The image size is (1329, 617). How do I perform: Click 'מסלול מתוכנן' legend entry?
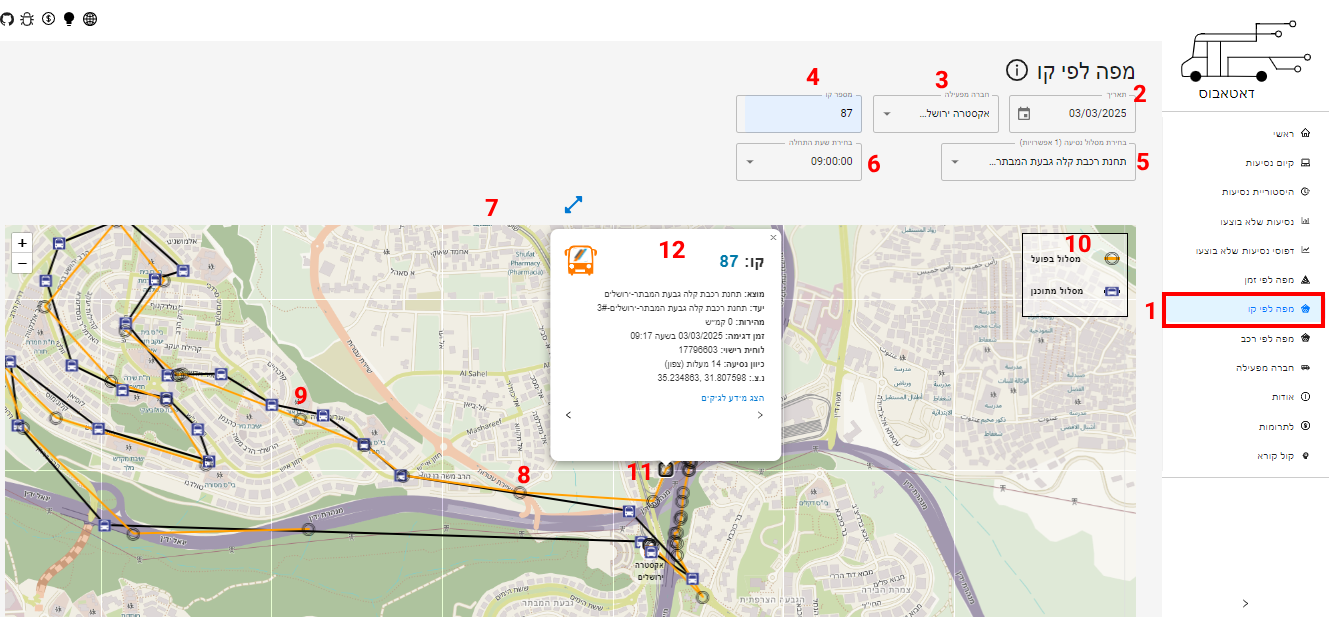coord(1076,291)
